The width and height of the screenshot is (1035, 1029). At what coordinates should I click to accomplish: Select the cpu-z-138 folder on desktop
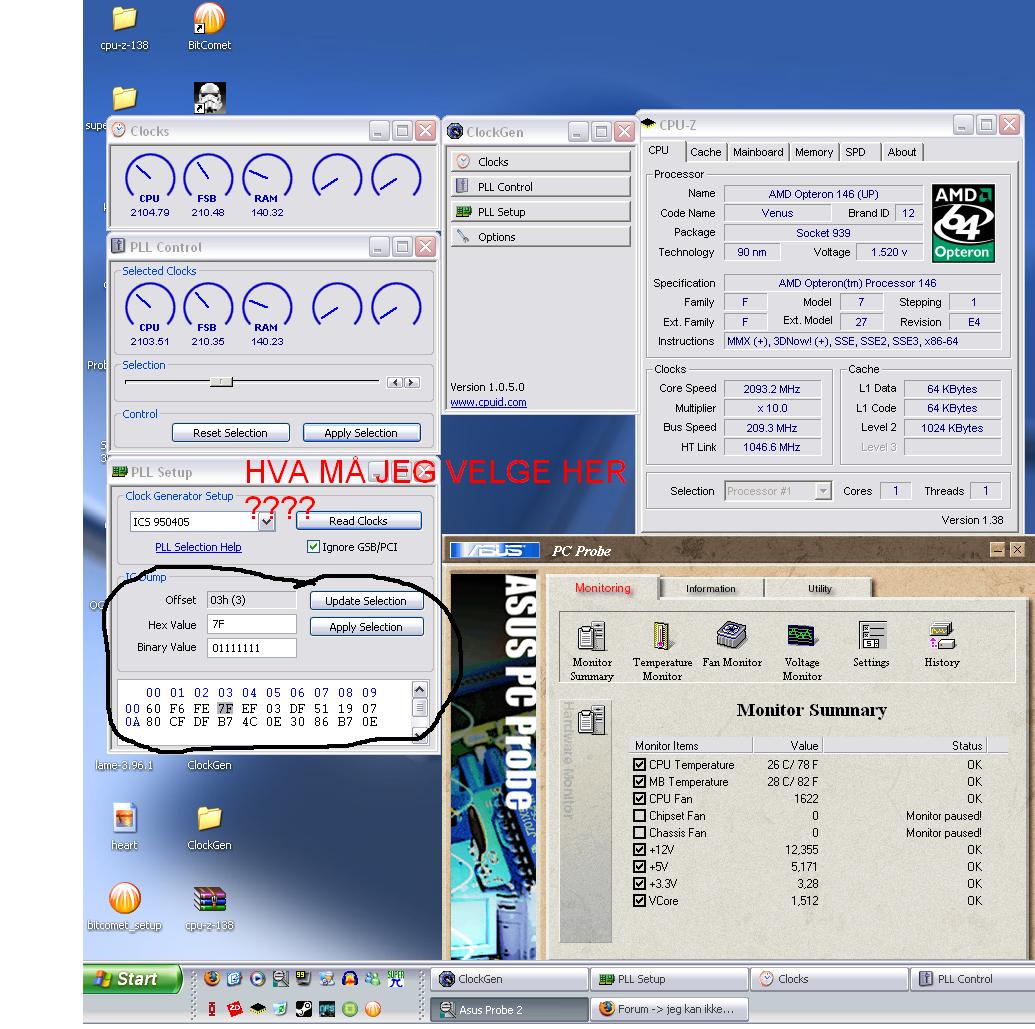[124, 28]
